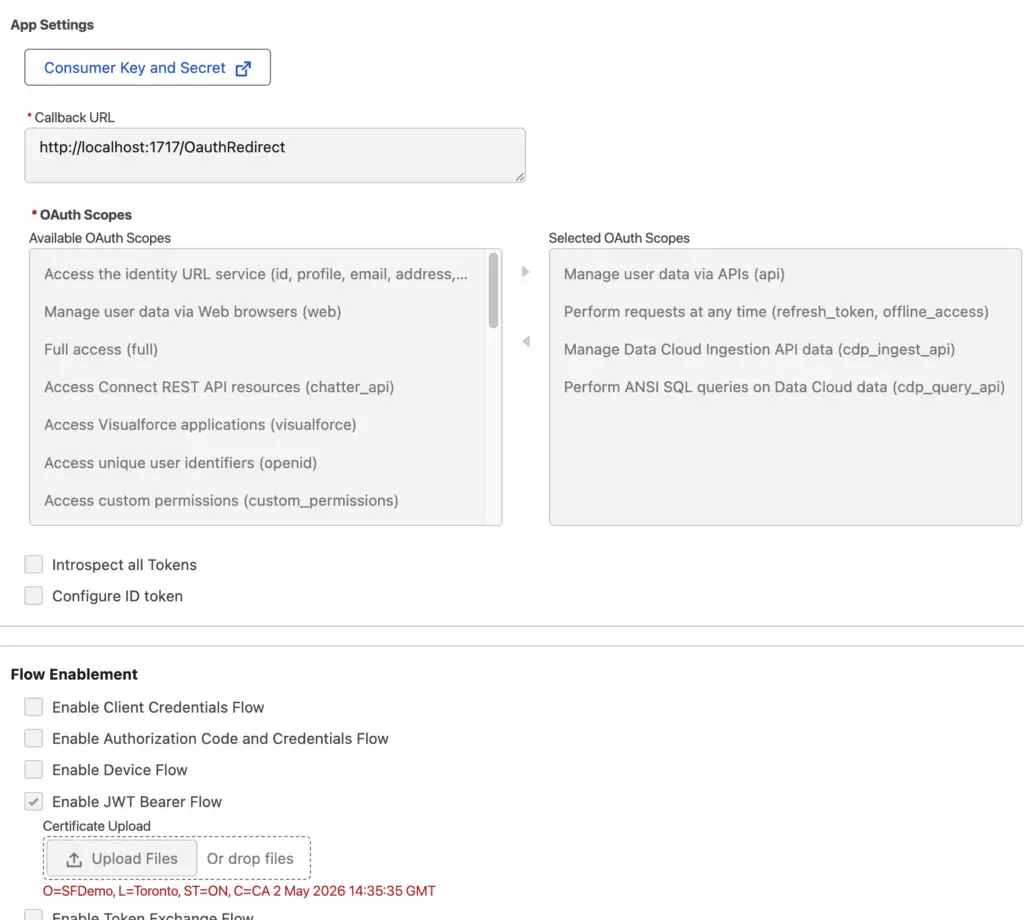
Task: Click the external link icon beside Consumer Key
Action: click(x=243, y=69)
